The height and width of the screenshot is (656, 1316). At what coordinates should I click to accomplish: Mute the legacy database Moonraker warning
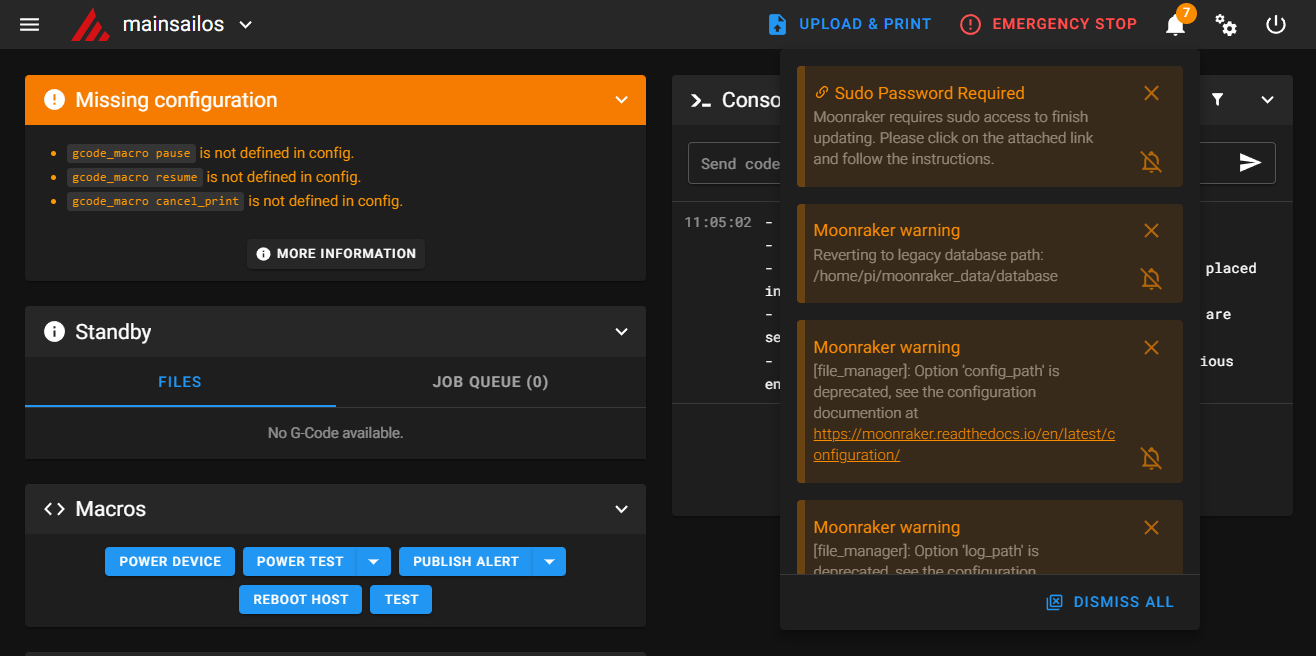1151,279
